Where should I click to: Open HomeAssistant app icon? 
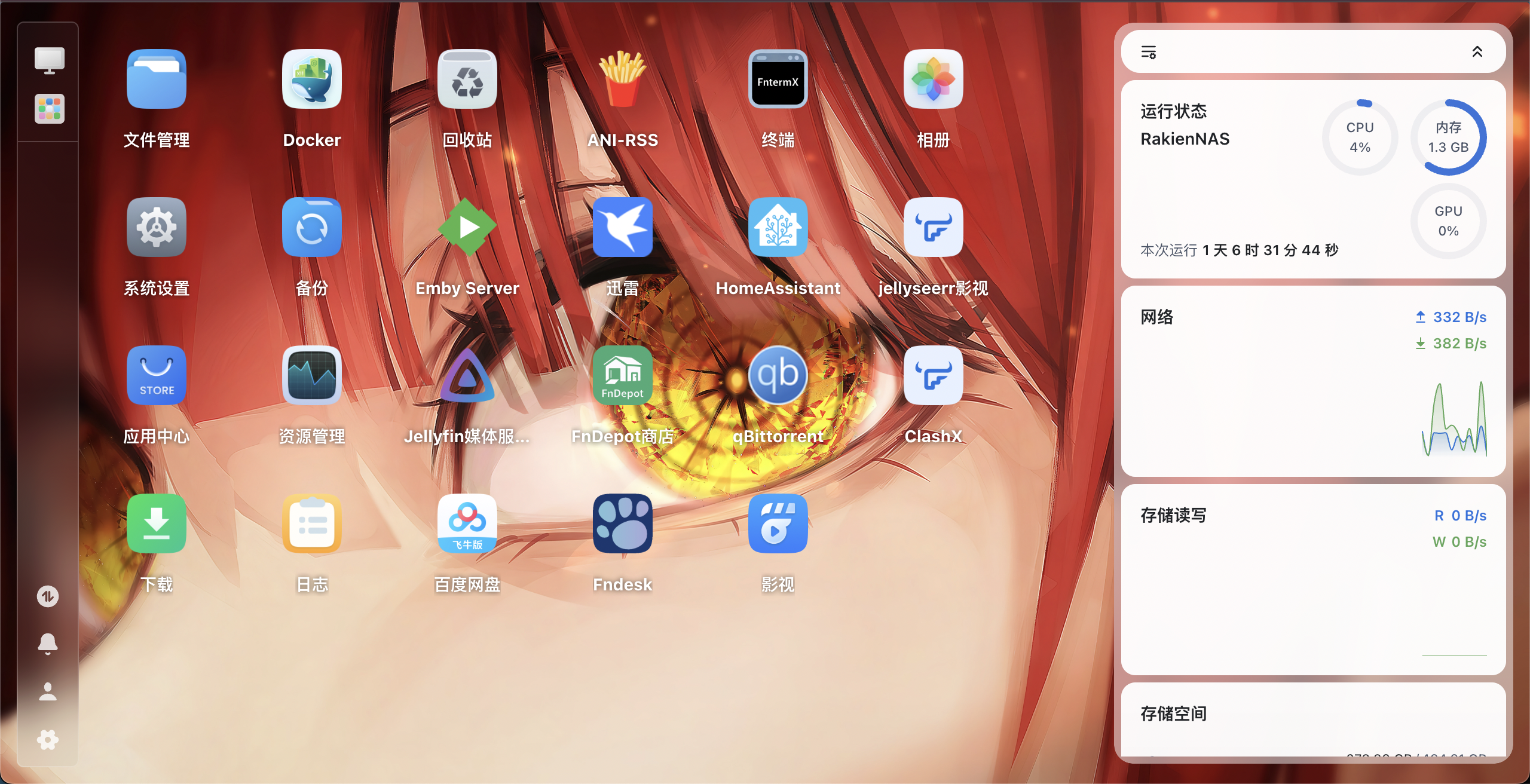pyautogui.click(x=778, y=228)
